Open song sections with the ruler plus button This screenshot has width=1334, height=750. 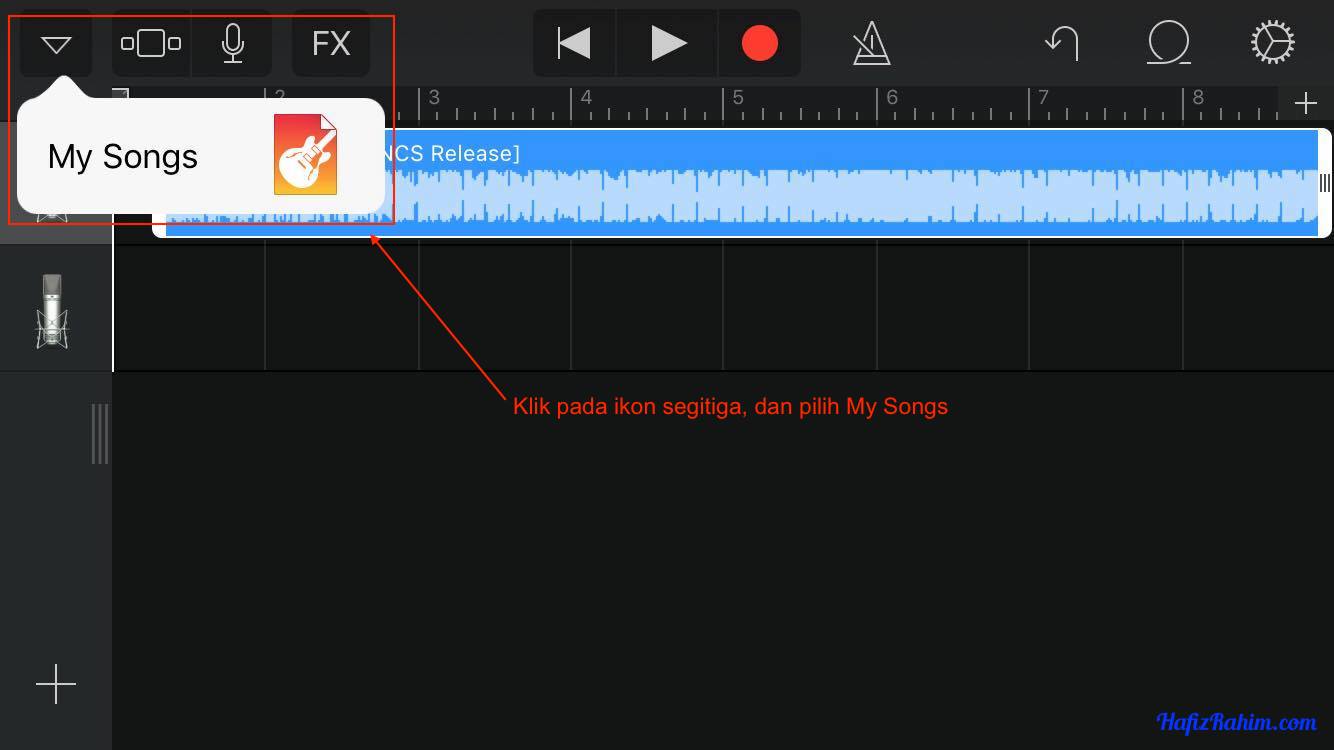[1305, 104]
